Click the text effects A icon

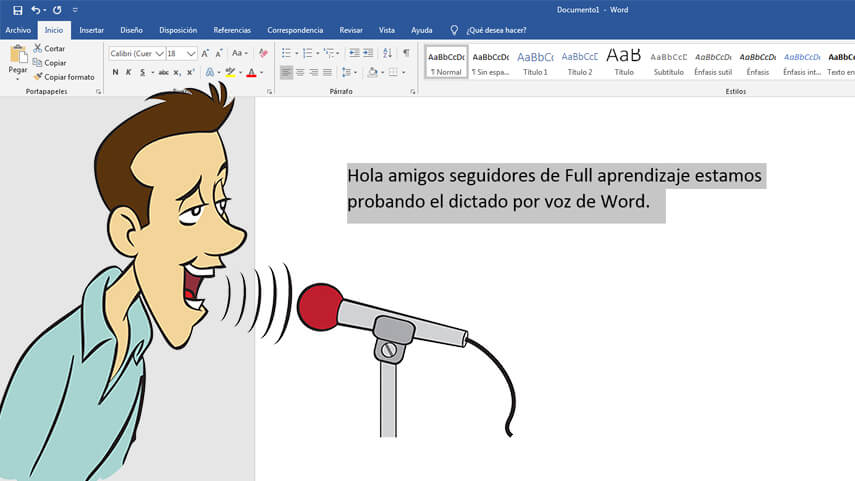point(209,72)
